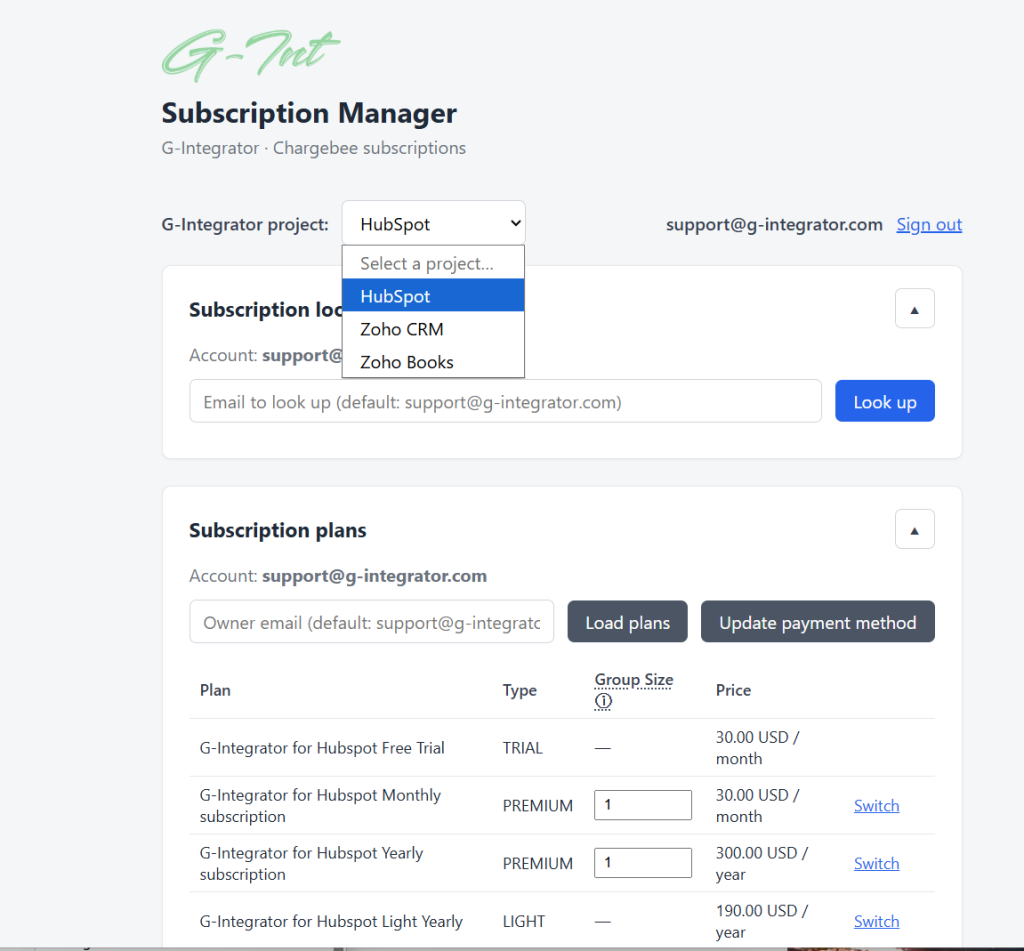The image size is (1024, 951).
Task: Click the PREMIUM type of Yearly subscription
Action: pyautogui.click(x=537, y=863)
